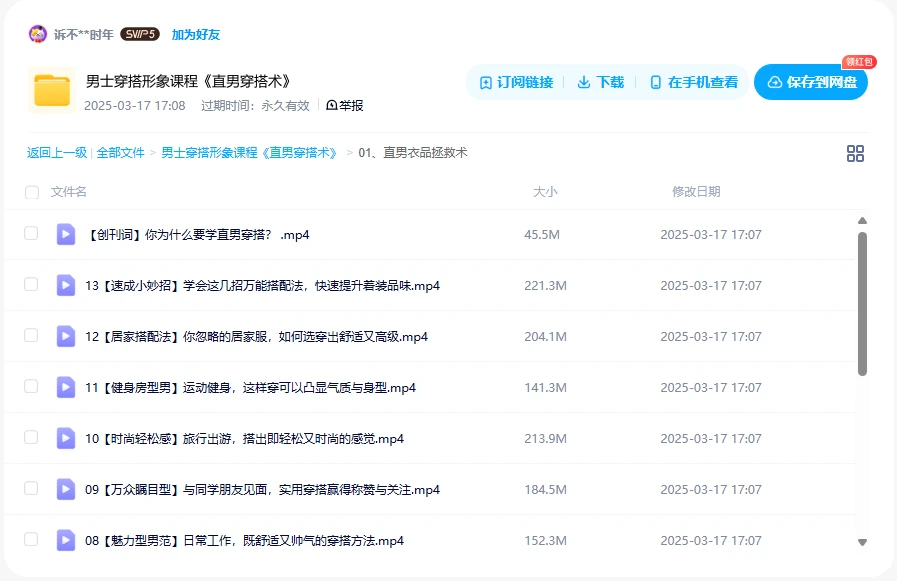The height and width of the screenshot is (581, 897).
Task: Click the share title 男士穿搭形象课程《直男穿搭术》
Action: point(188,81)
